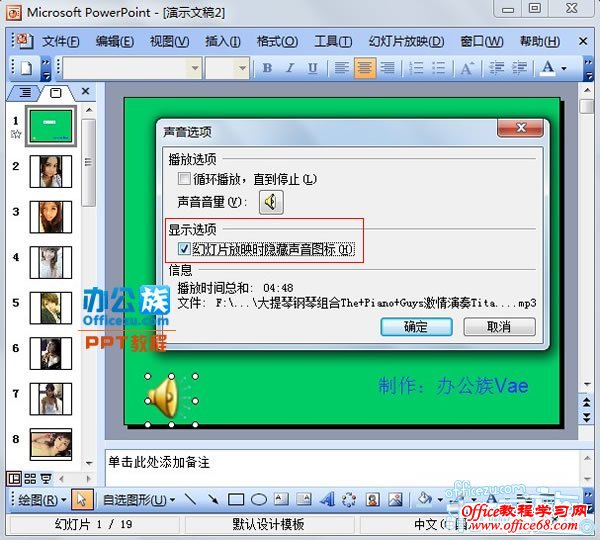
Task: Toggle italic formatting
Action: pos(290,68)
